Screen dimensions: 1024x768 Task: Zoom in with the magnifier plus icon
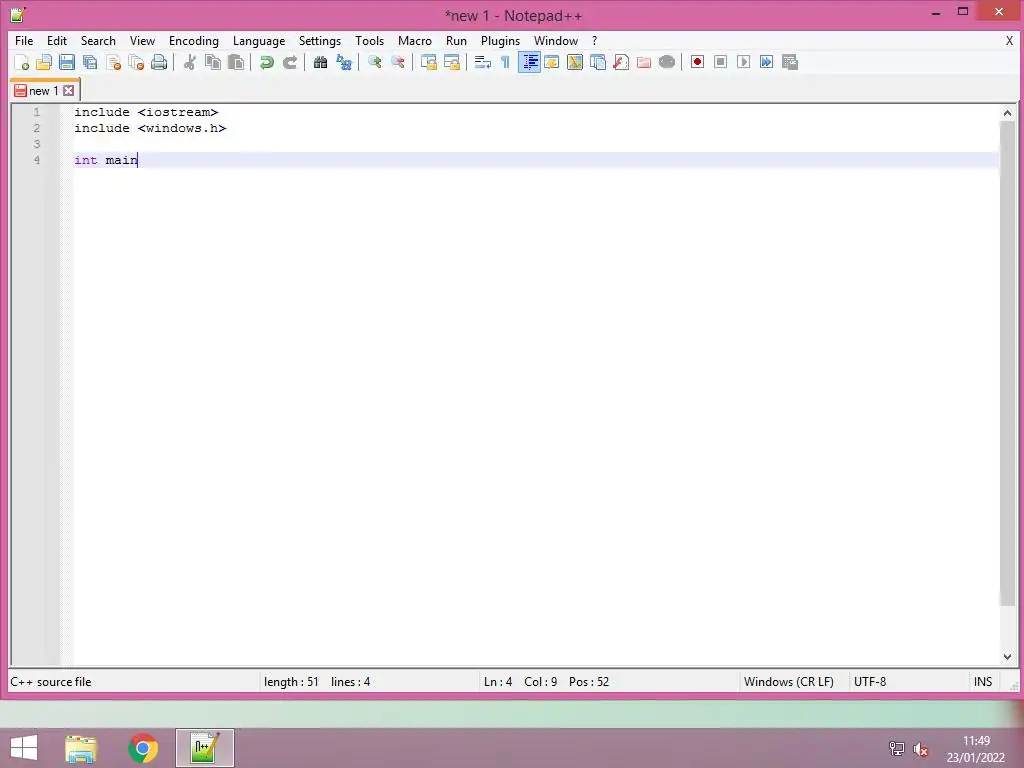point(374,62)
